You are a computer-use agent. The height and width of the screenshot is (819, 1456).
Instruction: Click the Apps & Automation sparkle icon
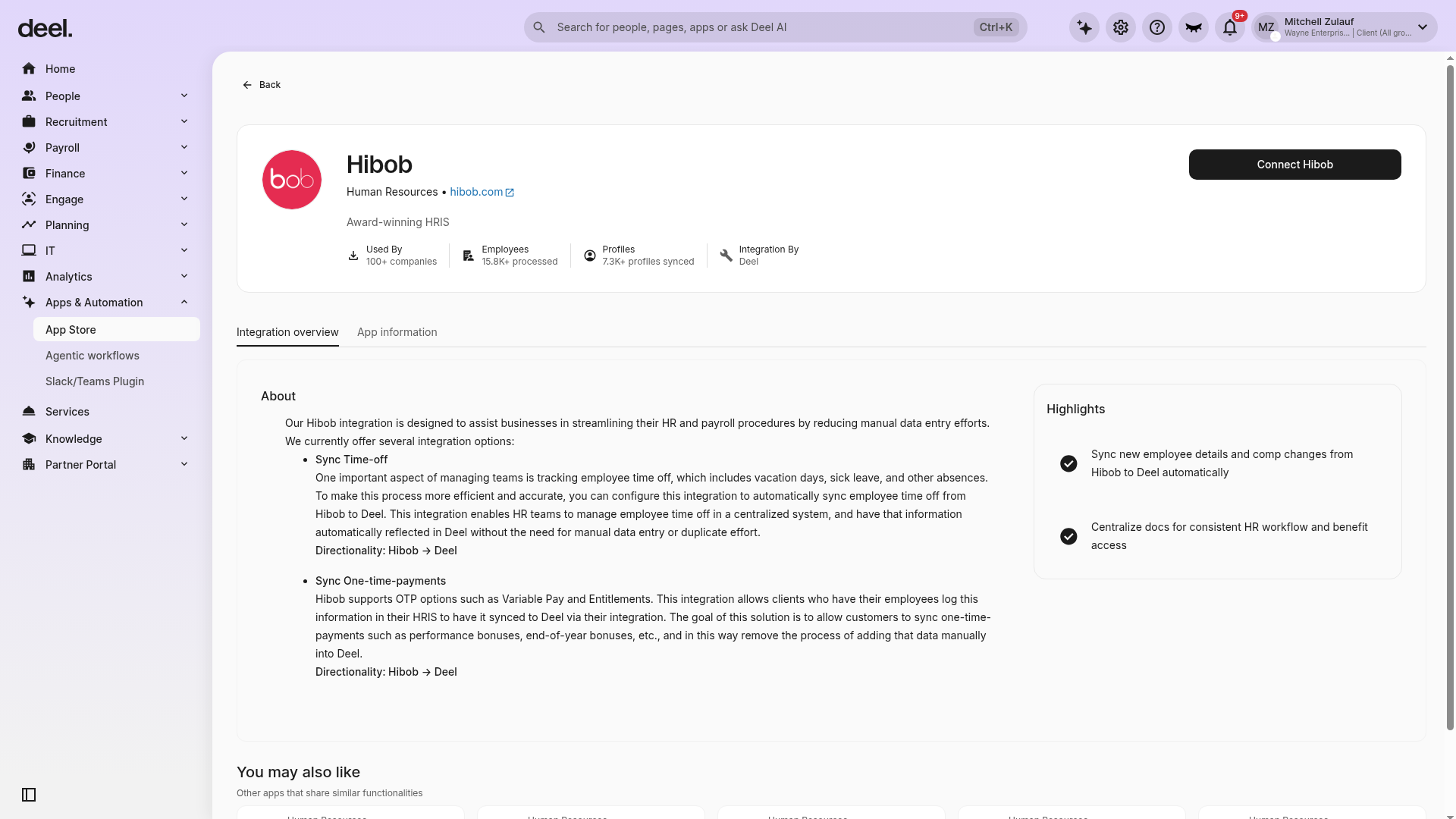(29, 303)
